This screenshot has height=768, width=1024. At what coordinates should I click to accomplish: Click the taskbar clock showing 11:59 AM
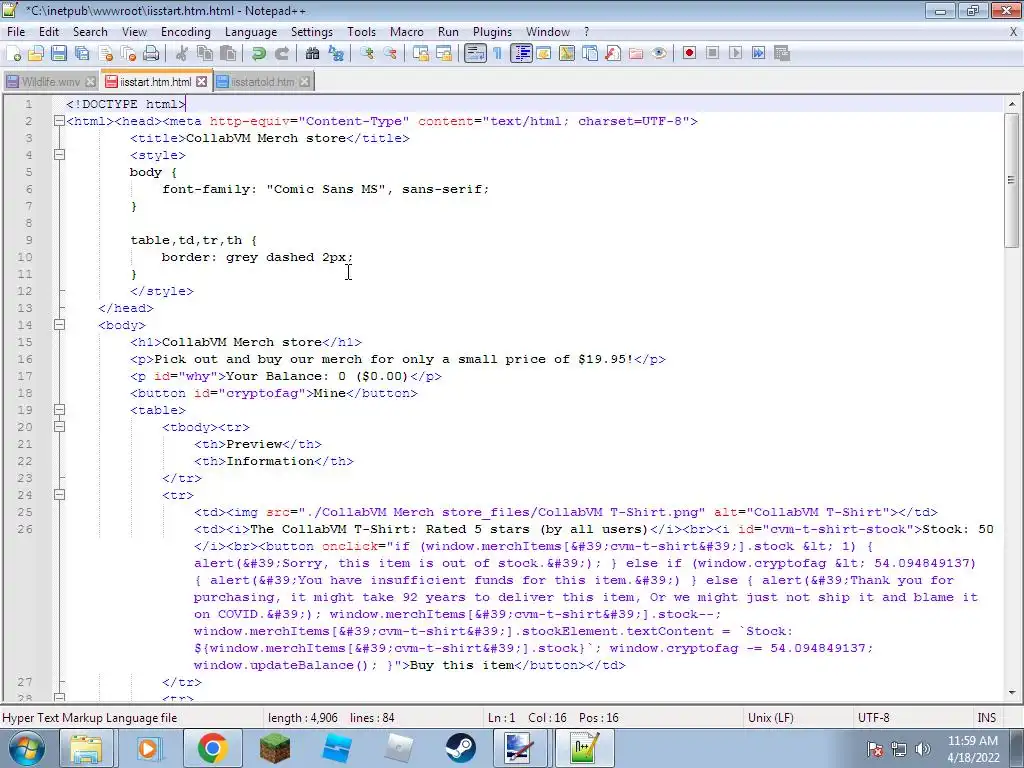pos(973,749)
